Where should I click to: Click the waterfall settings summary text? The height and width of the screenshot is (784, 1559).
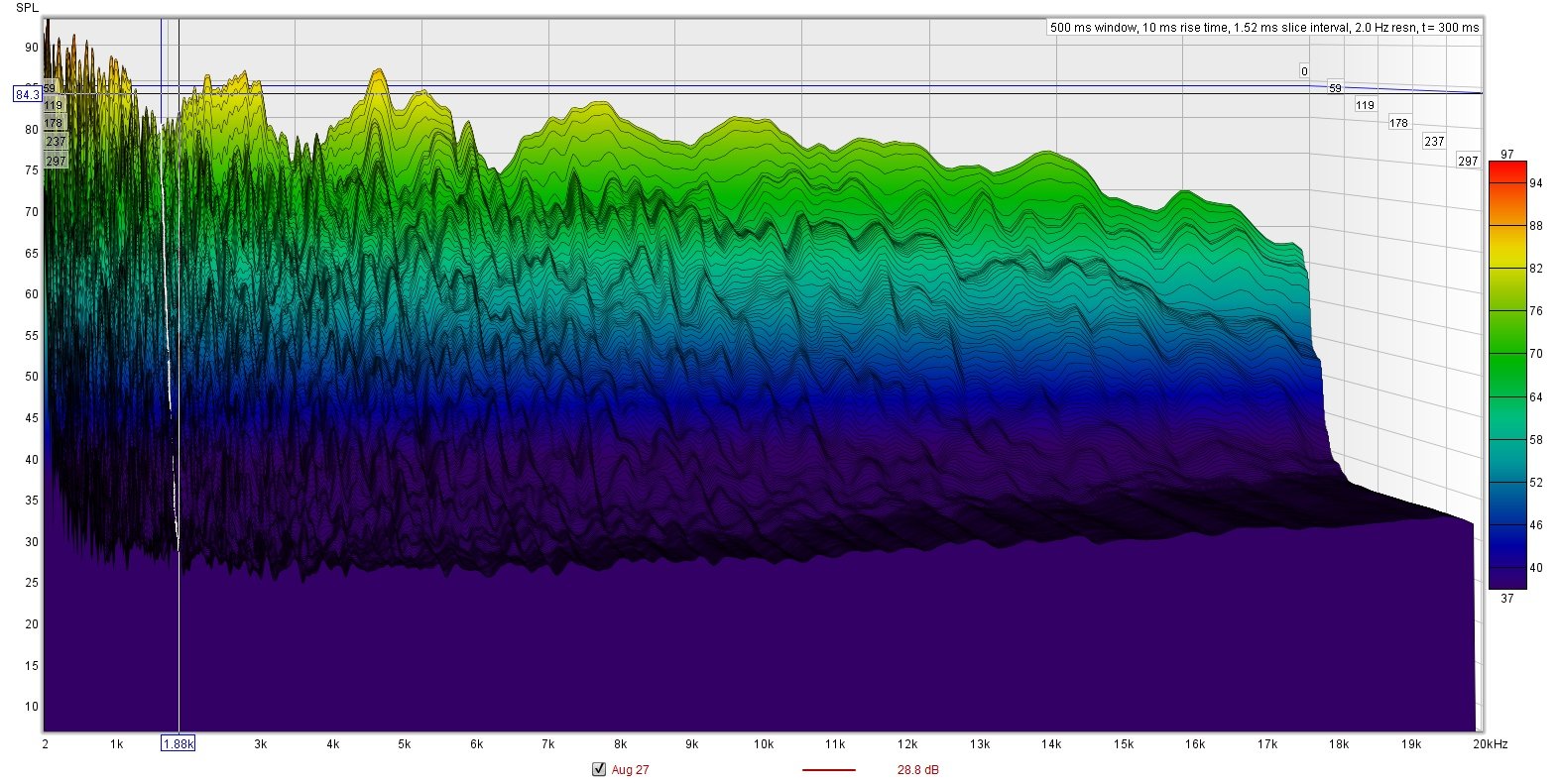click(1263, 28)
